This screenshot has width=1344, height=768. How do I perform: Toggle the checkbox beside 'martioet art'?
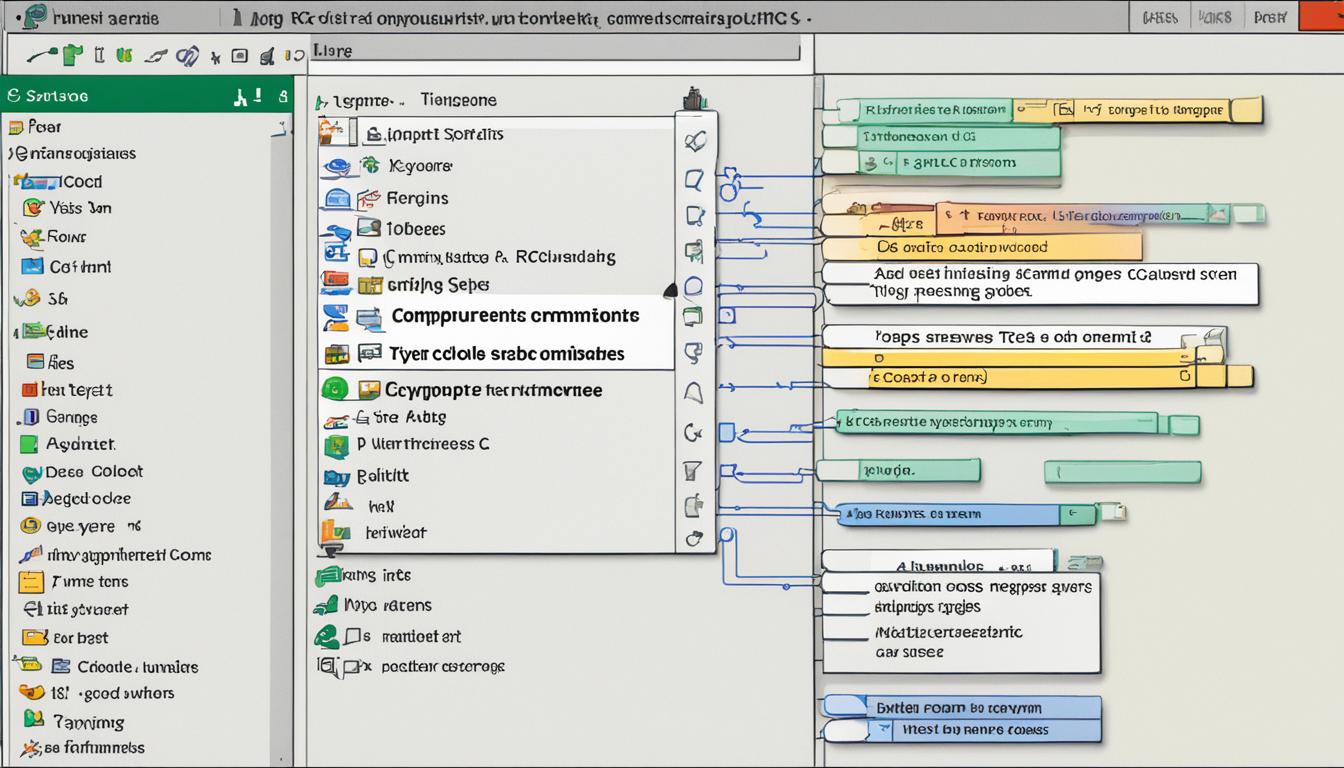click(352, 636)
